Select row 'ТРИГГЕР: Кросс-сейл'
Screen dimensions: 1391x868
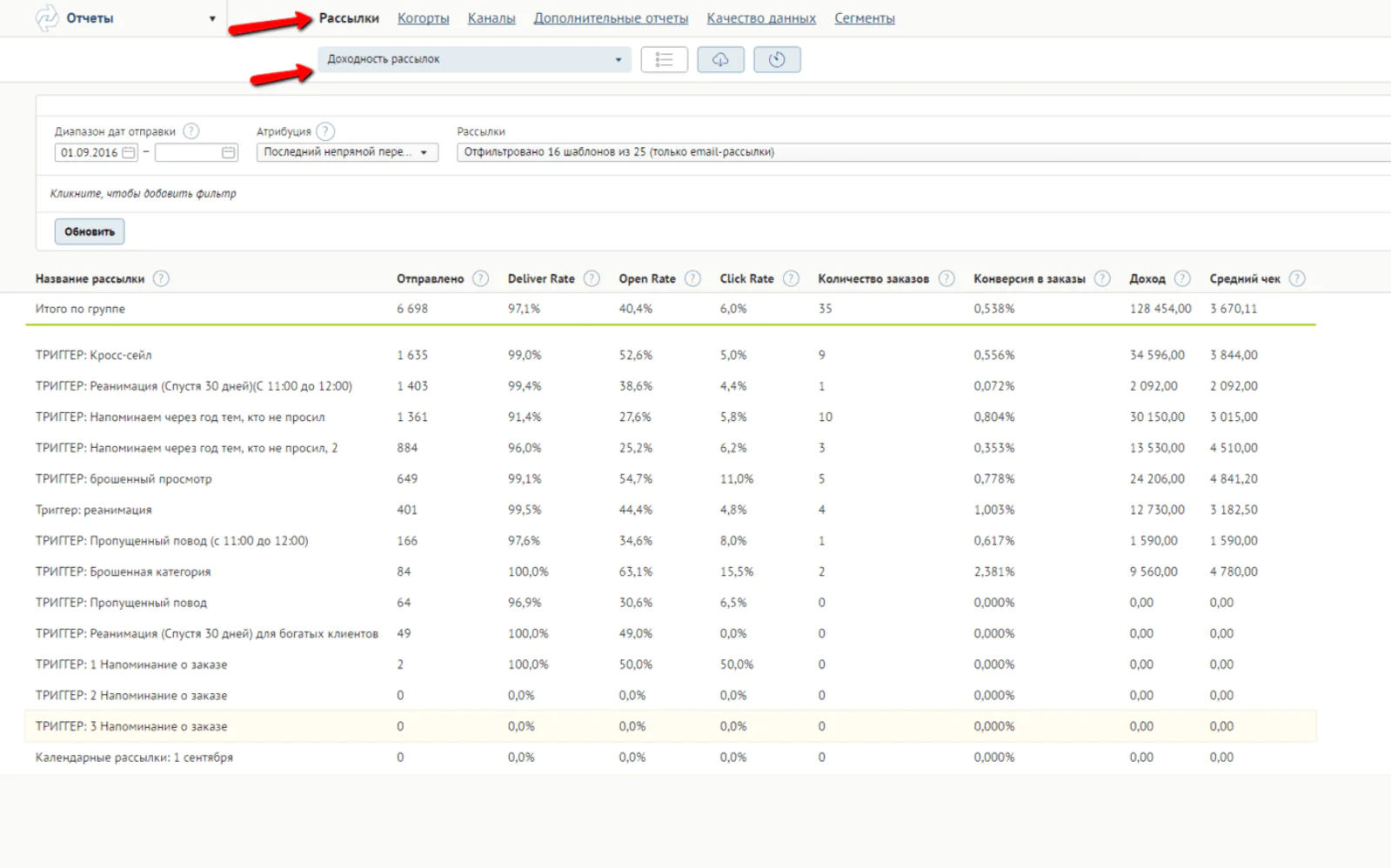point(671,355)
